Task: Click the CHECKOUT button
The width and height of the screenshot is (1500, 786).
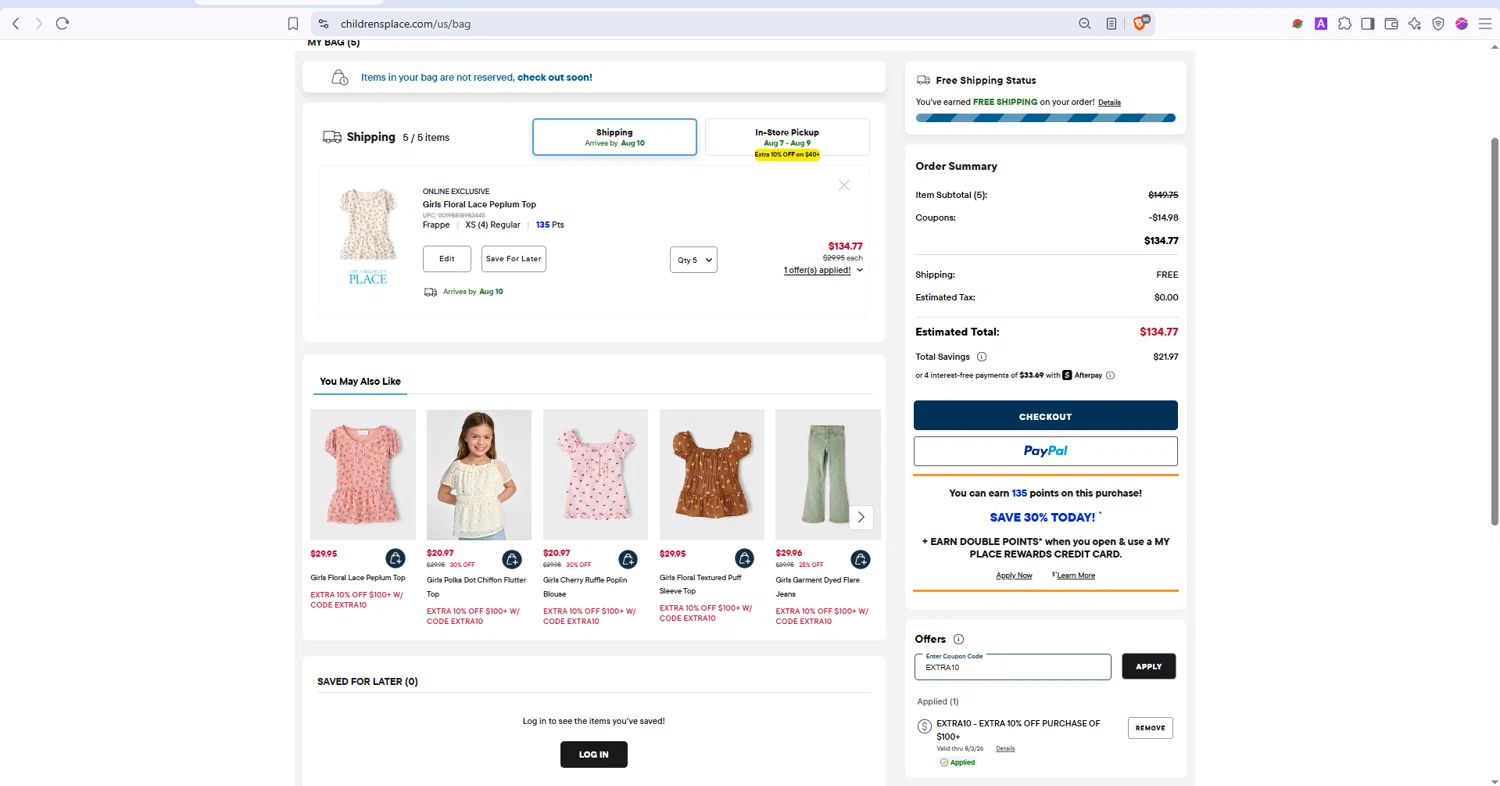Action: pos(1045,416)
